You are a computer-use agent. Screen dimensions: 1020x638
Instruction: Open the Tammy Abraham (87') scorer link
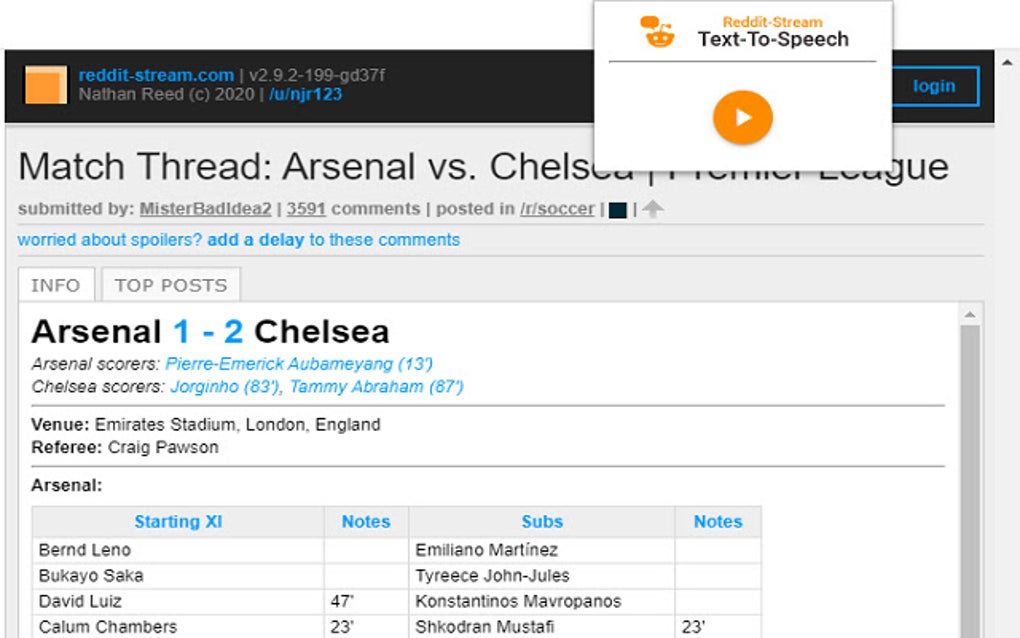(376, 386)
